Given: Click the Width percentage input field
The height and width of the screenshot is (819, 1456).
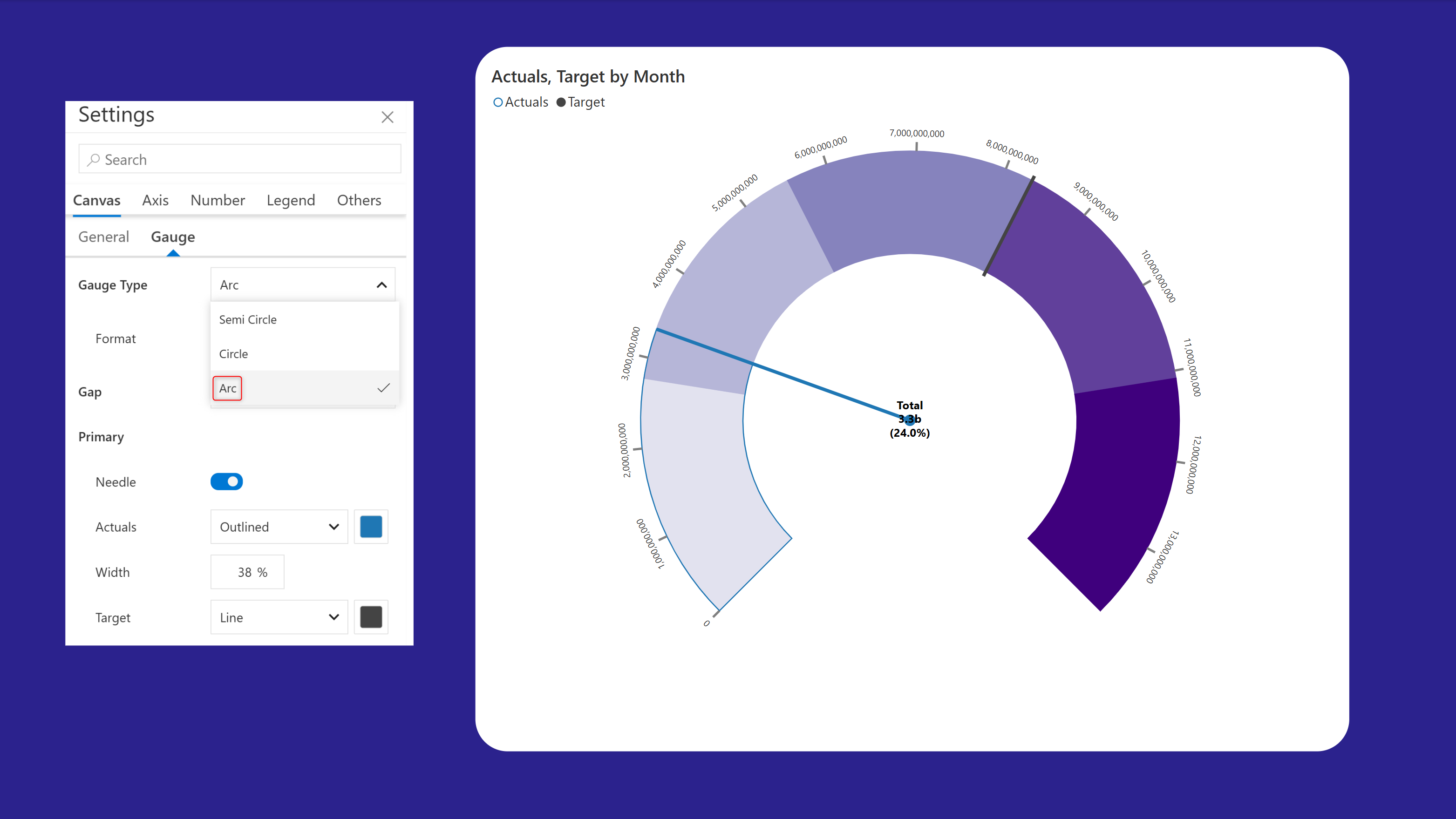Looking at the screenshot, I should click(x=247, y=572).
